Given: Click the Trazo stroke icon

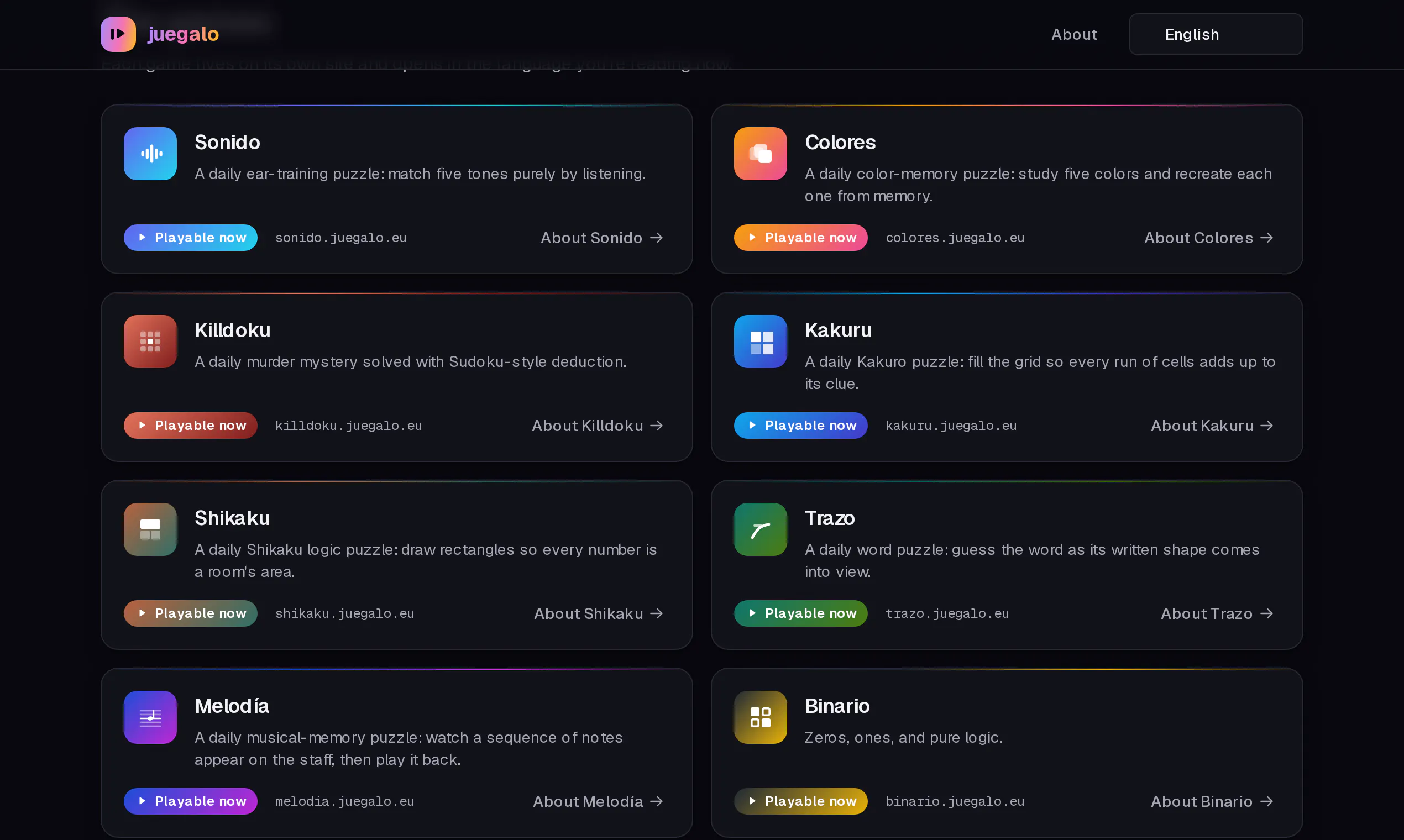Looking at the screenshot, I should pyautogui.click(x=760, y=529).
